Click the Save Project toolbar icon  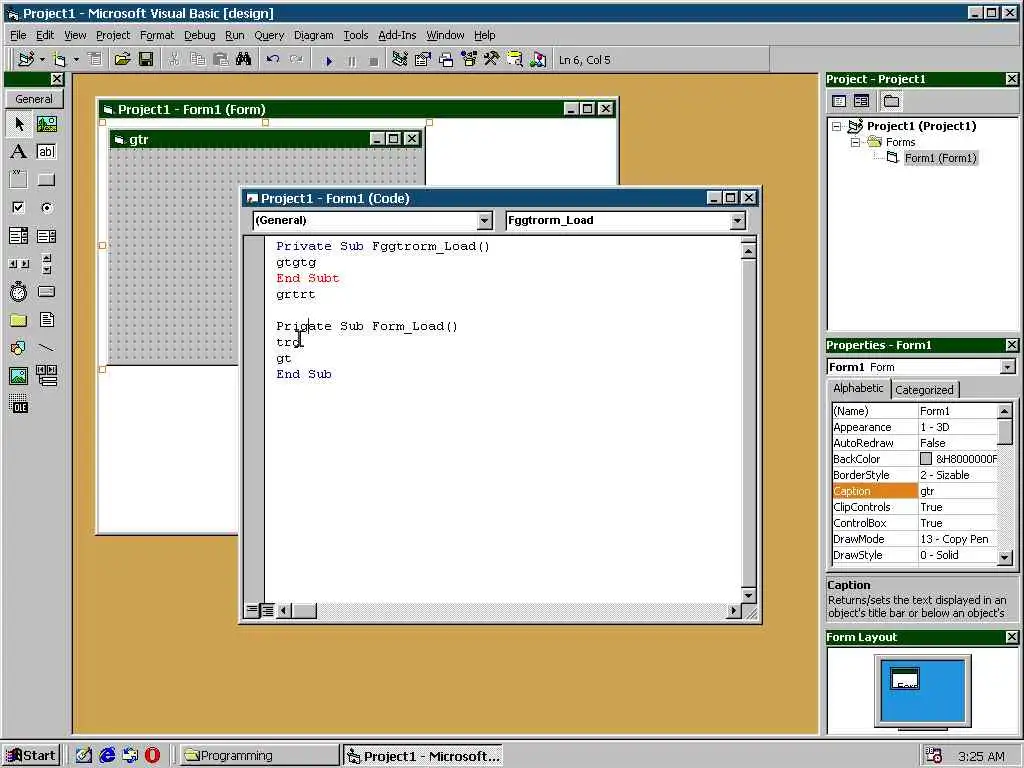pos(146,60)
